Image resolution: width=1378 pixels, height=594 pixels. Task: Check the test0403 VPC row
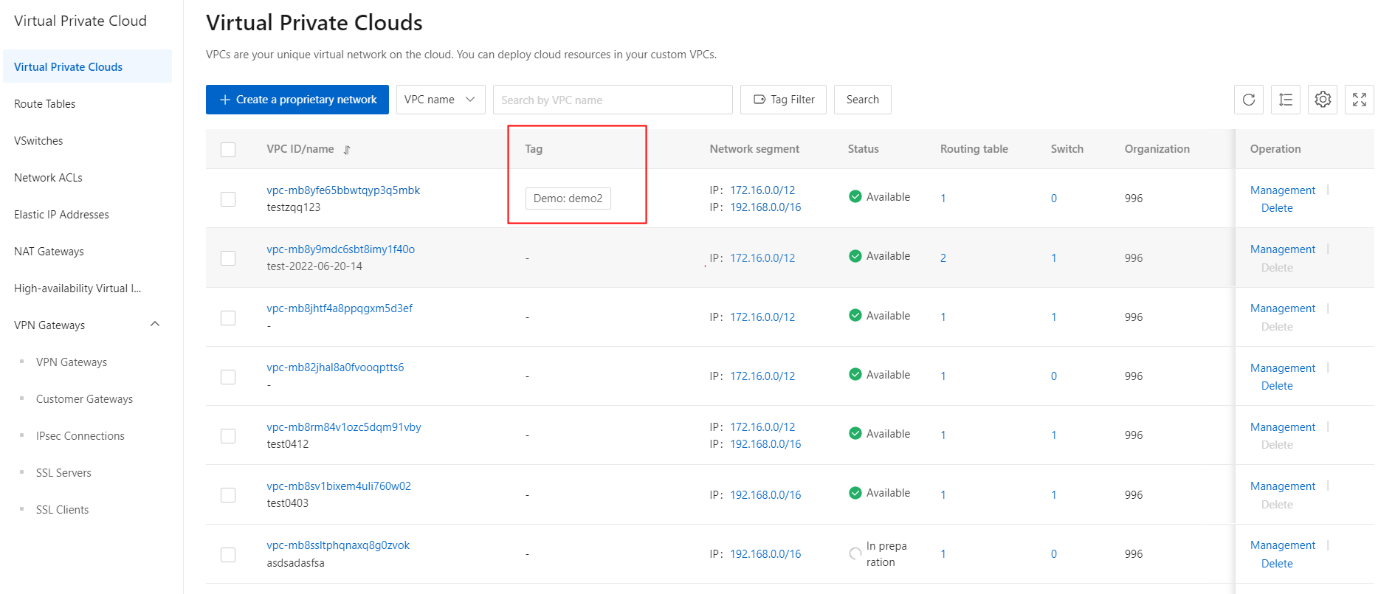tap(228, 494)
